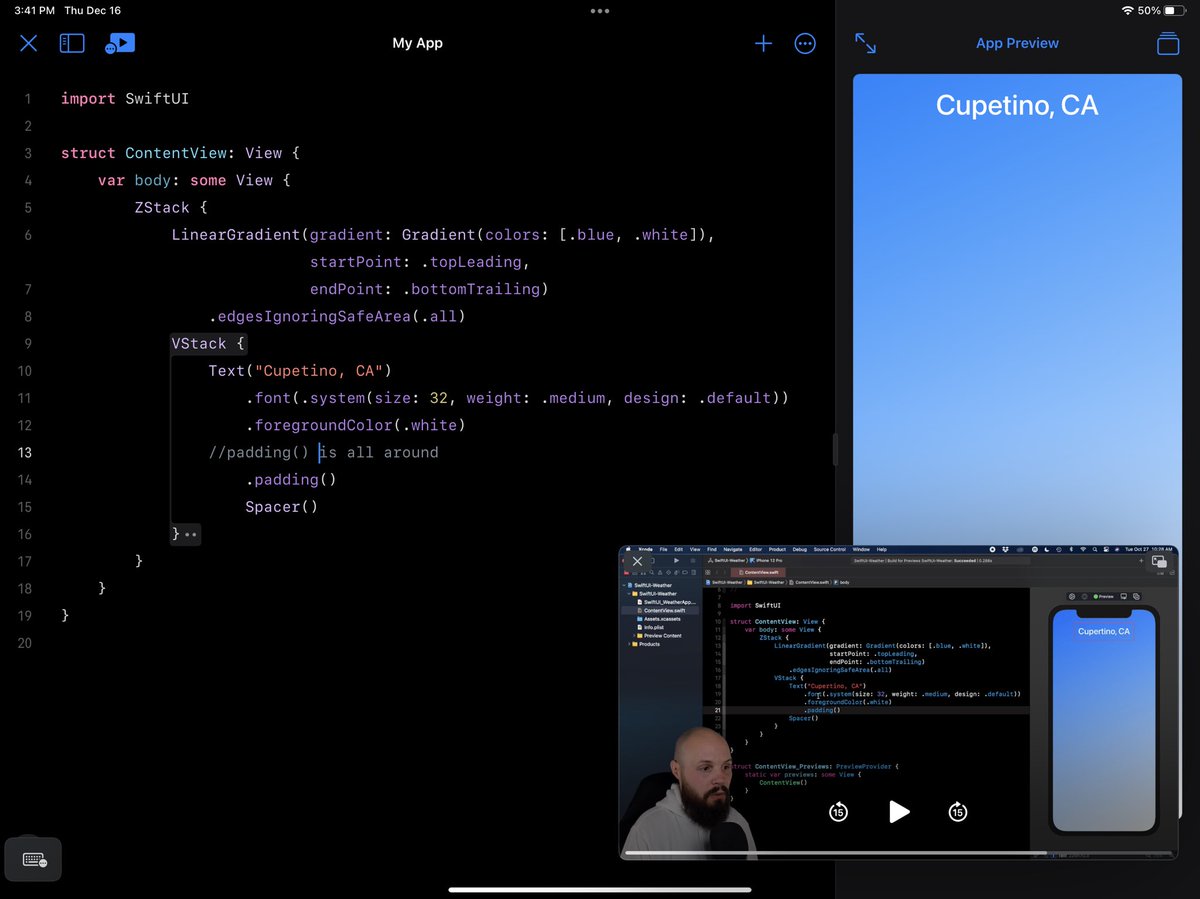Image resolution: width=1200 pixels, height=899 pixels.
Task: Open the More options ellipsis icon
Action: (805, 43)
